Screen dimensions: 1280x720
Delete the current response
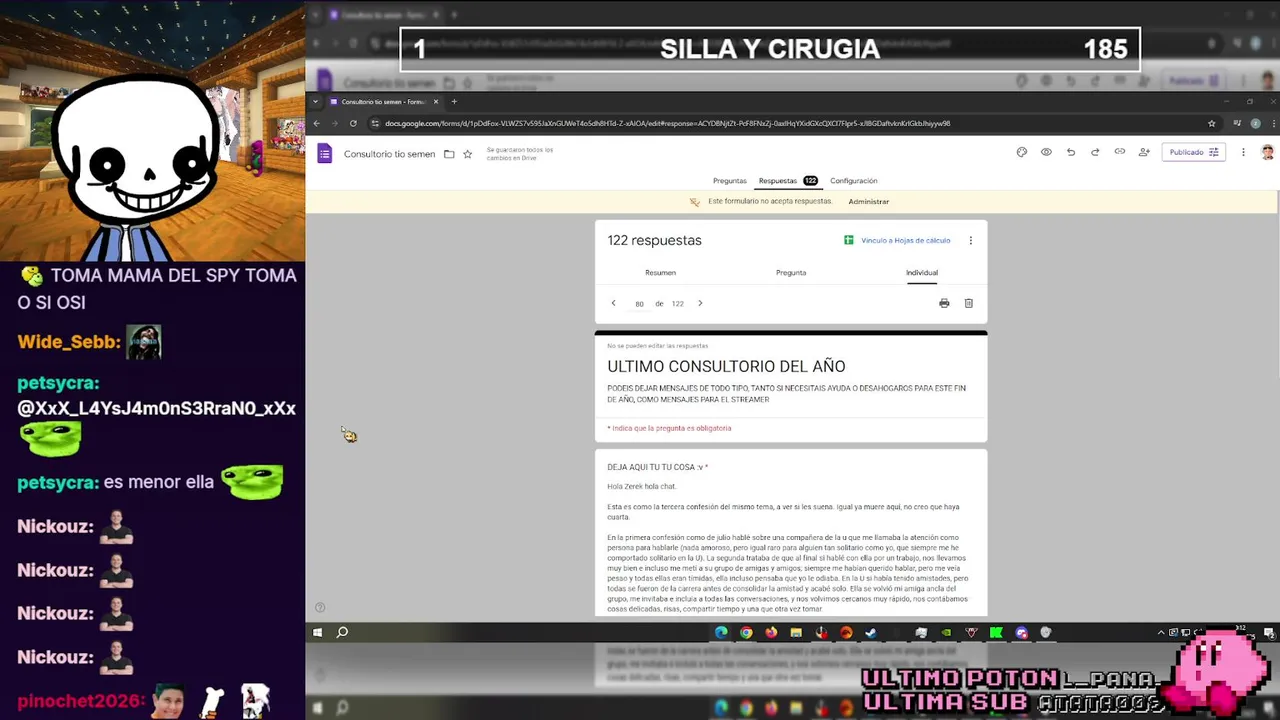(x=968, y=303)
